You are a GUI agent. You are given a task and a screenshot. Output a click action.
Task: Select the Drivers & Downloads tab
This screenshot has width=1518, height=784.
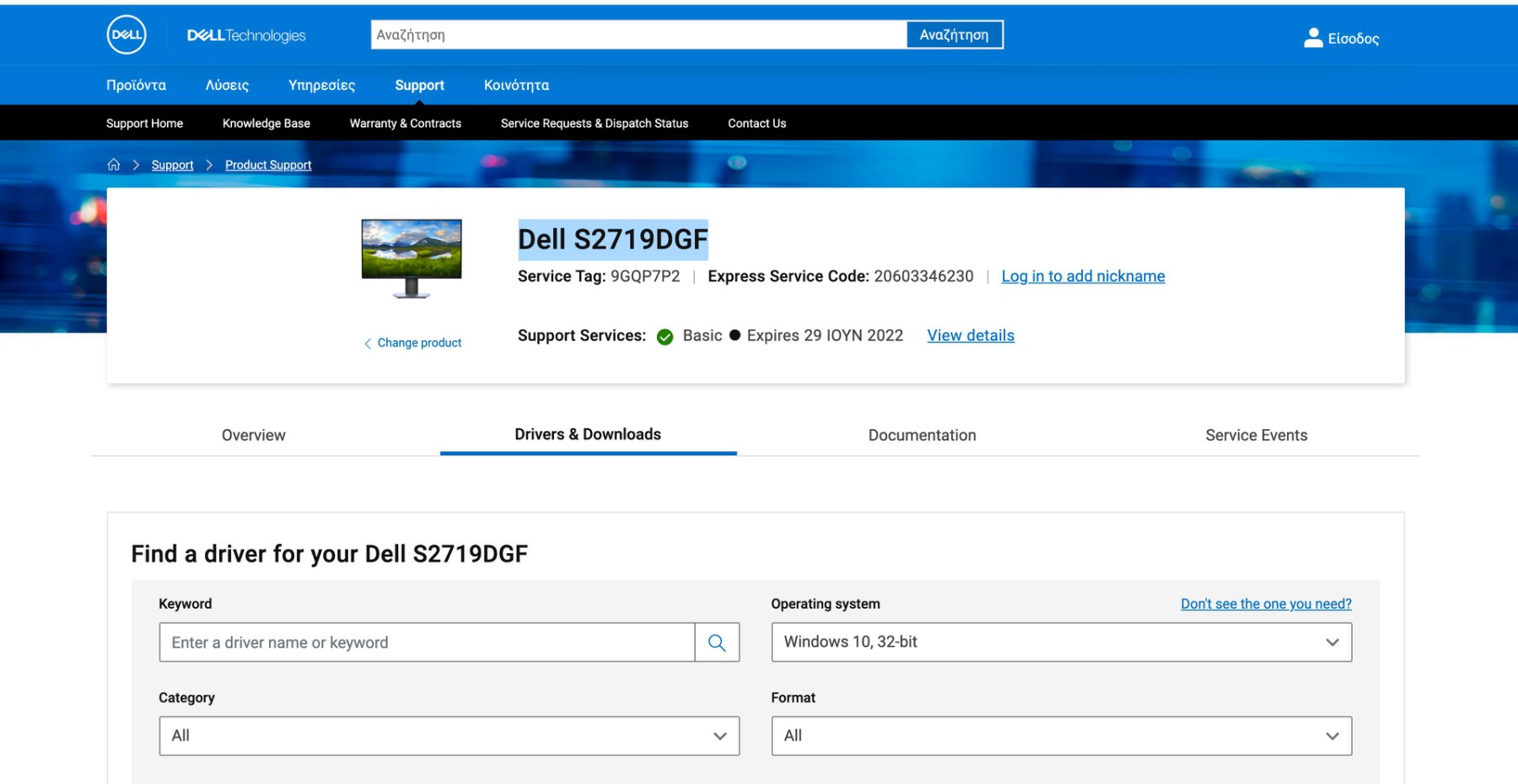point(588,434)
